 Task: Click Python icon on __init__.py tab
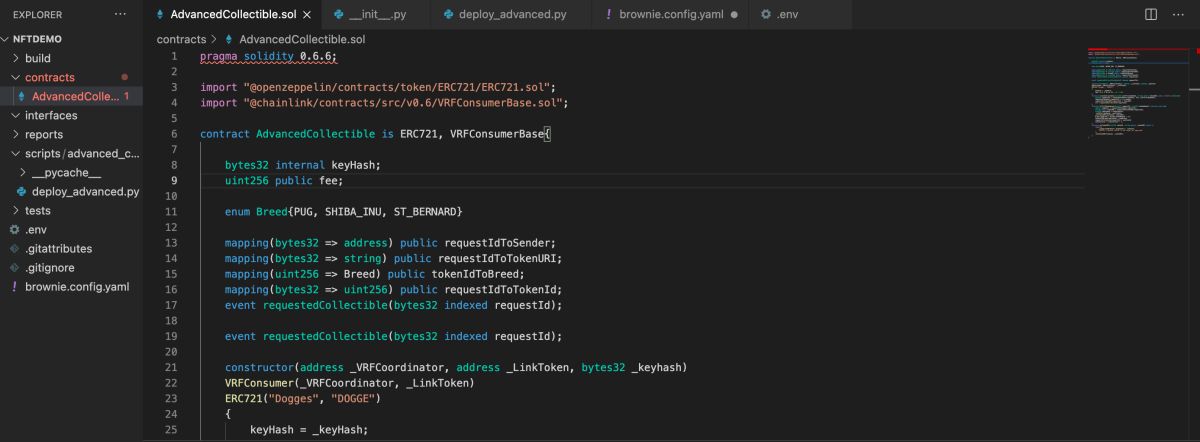[340, 15]
